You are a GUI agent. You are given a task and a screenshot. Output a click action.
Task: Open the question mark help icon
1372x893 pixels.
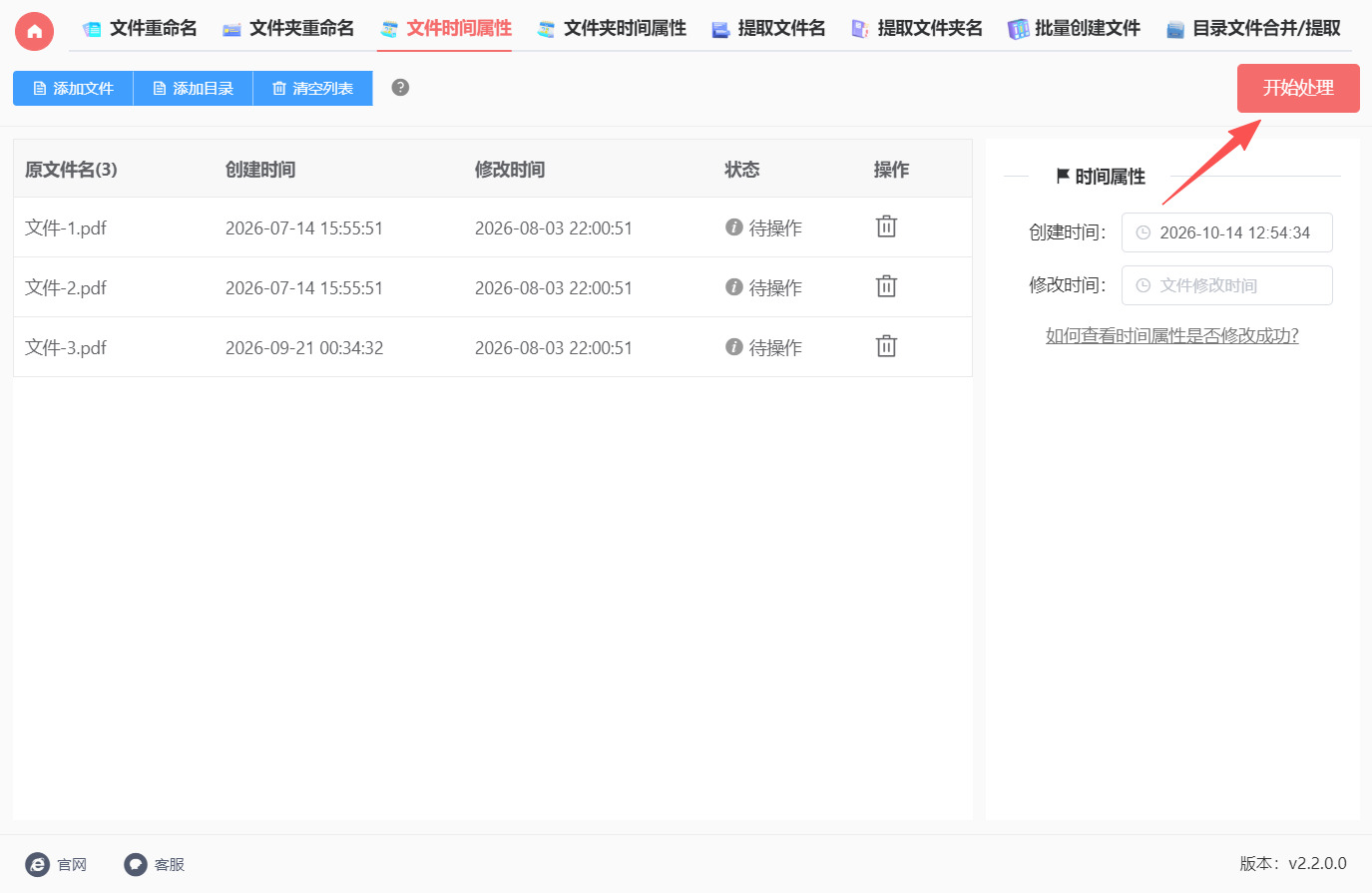tap(400, 88)
